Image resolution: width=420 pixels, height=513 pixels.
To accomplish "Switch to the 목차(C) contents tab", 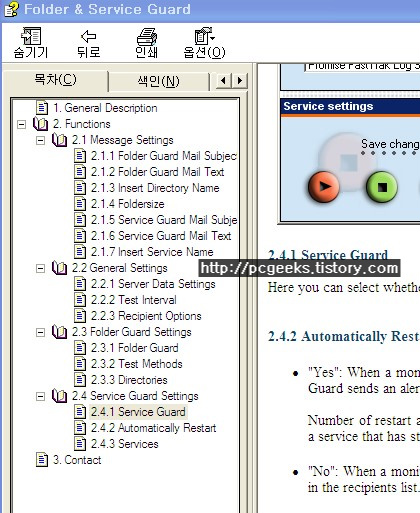I will tap(55, 79).
